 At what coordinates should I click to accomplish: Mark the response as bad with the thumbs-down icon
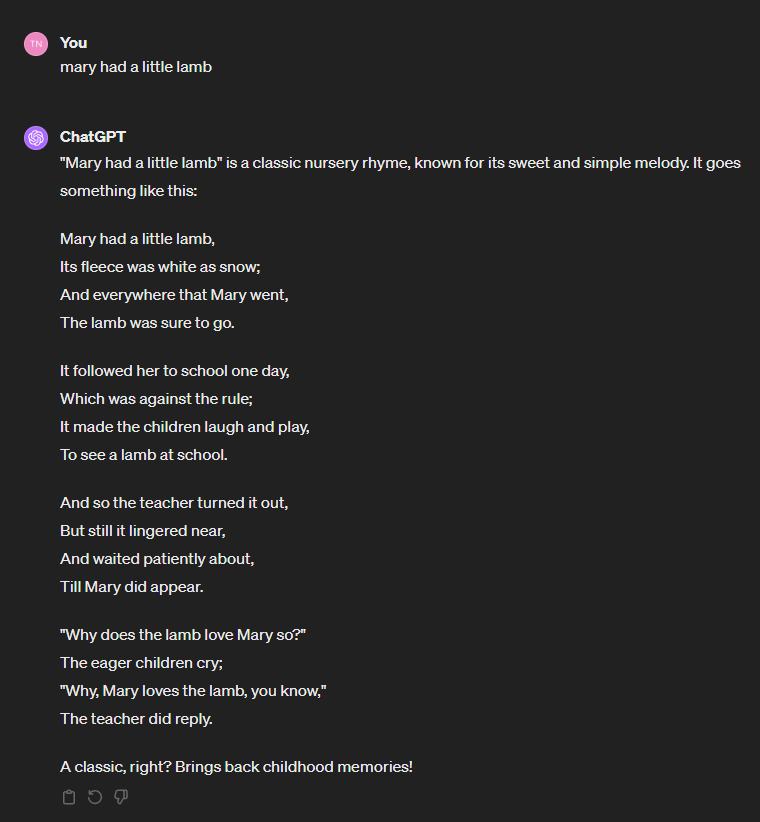pos(121,797)
